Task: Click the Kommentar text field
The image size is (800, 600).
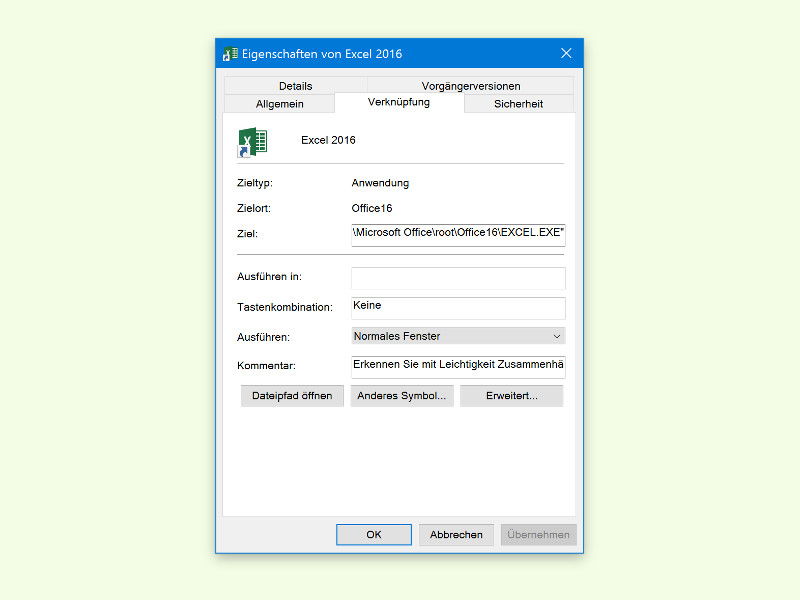Action: [x=458, y=366]
